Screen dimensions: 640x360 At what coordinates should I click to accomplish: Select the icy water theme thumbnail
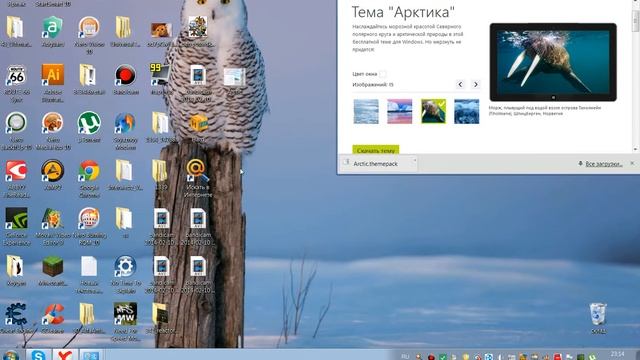coord(366,111)
